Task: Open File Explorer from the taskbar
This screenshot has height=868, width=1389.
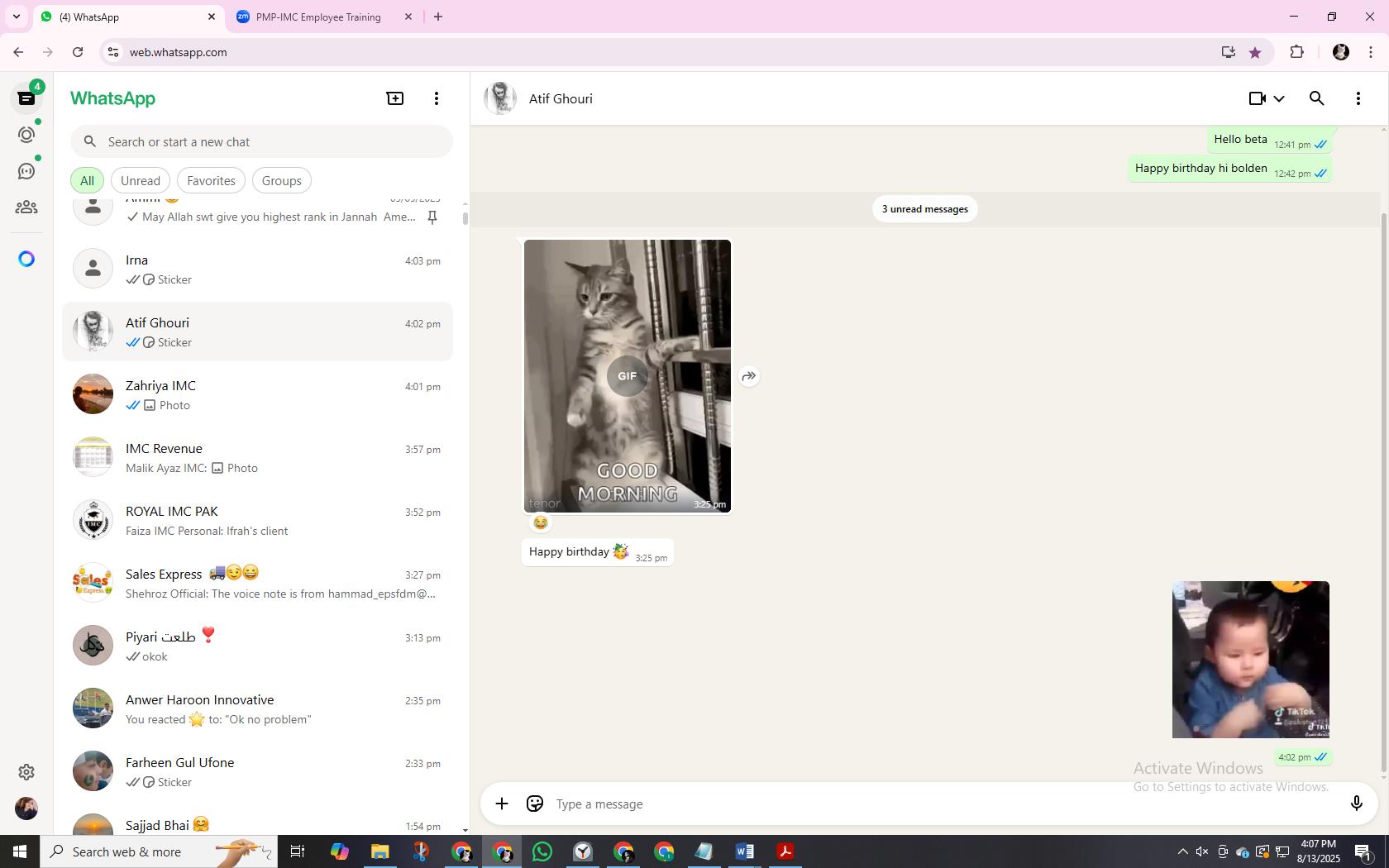Action: click(x=379, y=851)
